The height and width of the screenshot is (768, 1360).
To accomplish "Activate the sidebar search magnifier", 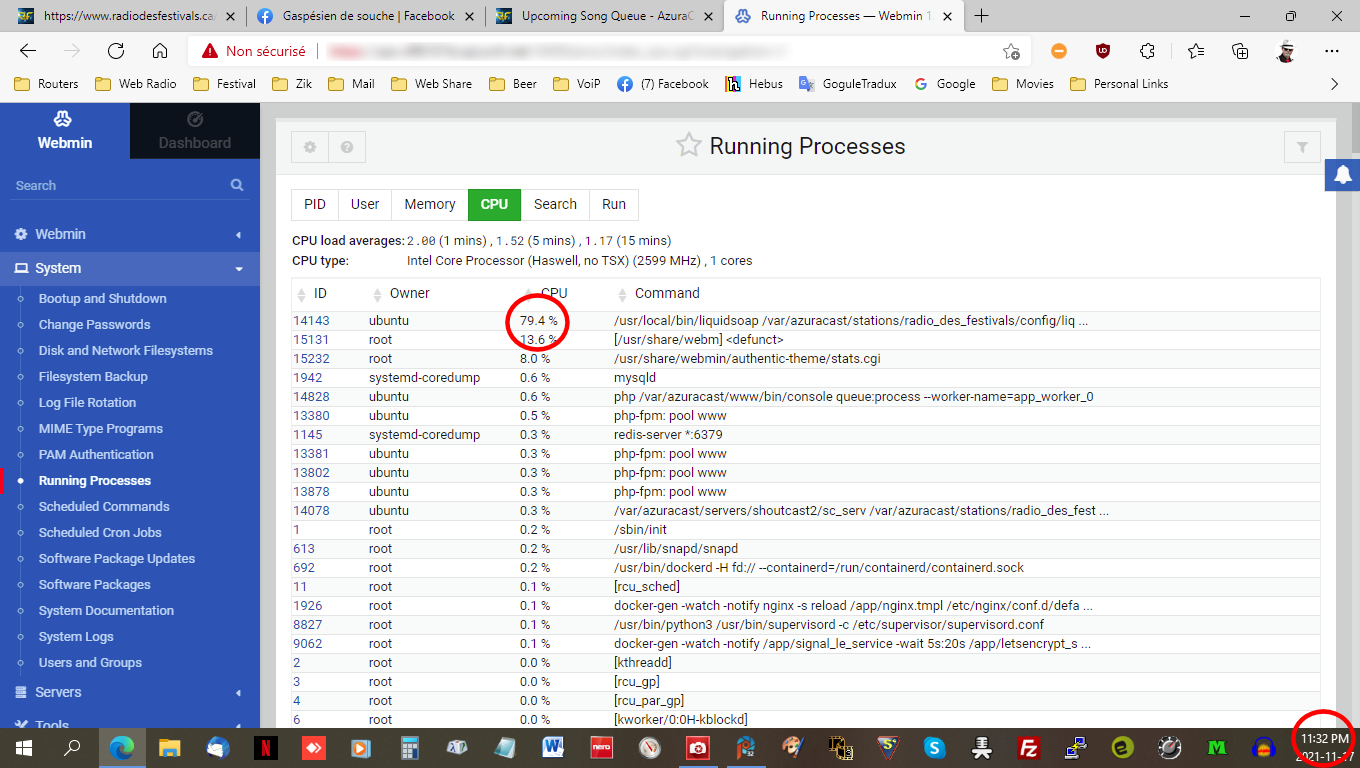I will [237, 185].
